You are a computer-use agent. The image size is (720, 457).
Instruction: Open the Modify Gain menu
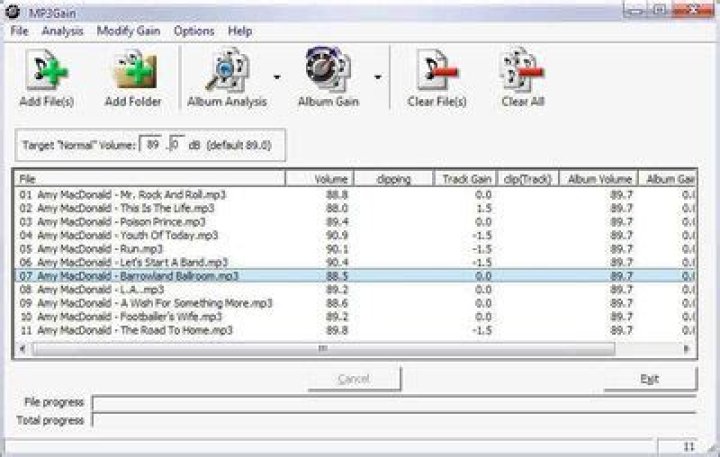pyautogui.click(x=128, y=31)
